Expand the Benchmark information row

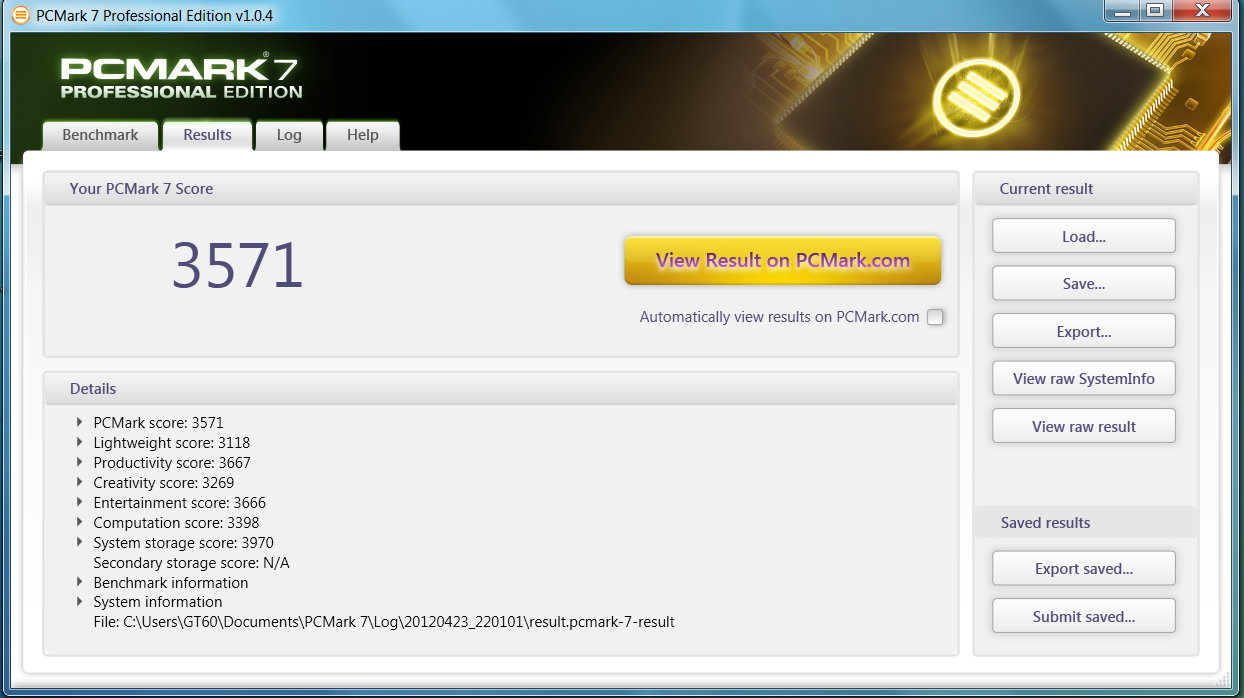[x=80, y=582]
